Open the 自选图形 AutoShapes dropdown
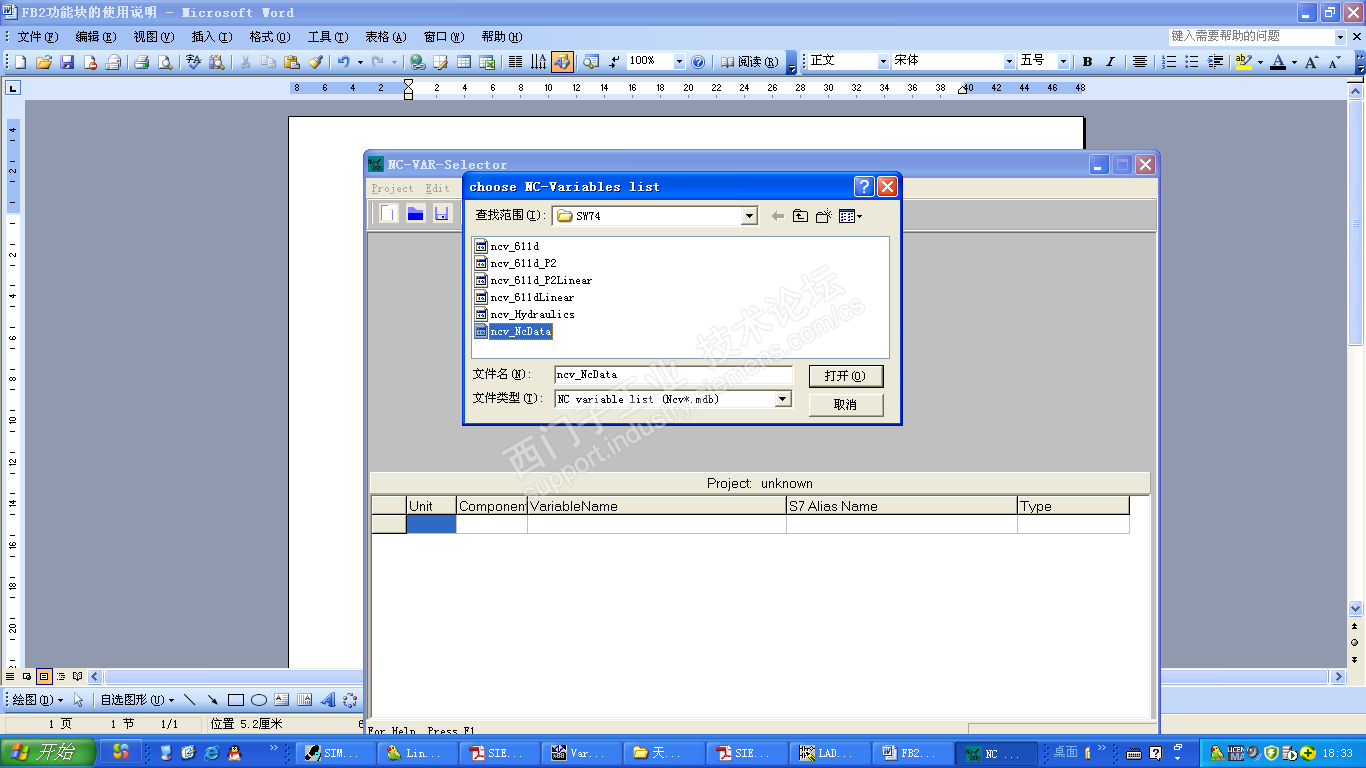 point(137,700)
